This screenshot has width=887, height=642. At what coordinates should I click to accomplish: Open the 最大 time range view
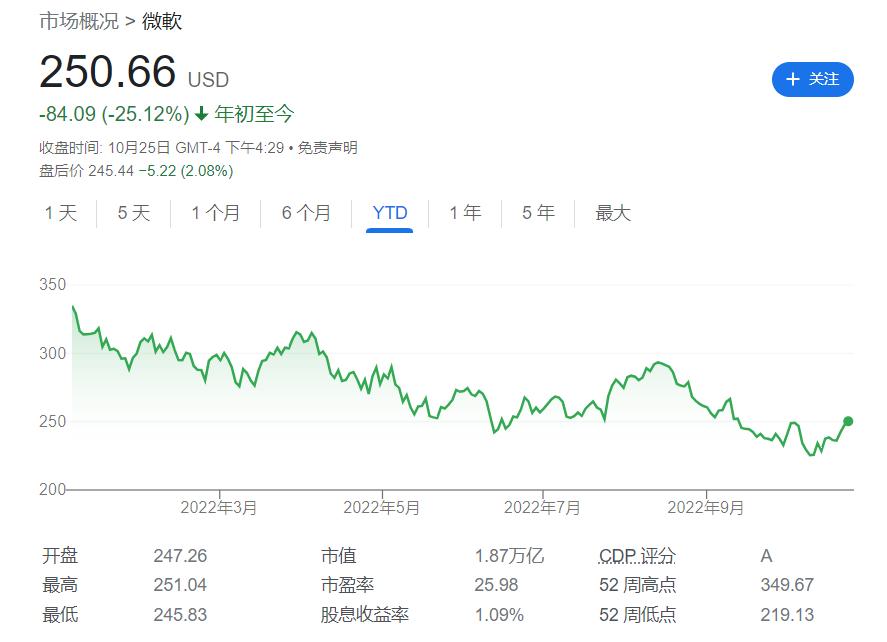(x=612, y=213)
